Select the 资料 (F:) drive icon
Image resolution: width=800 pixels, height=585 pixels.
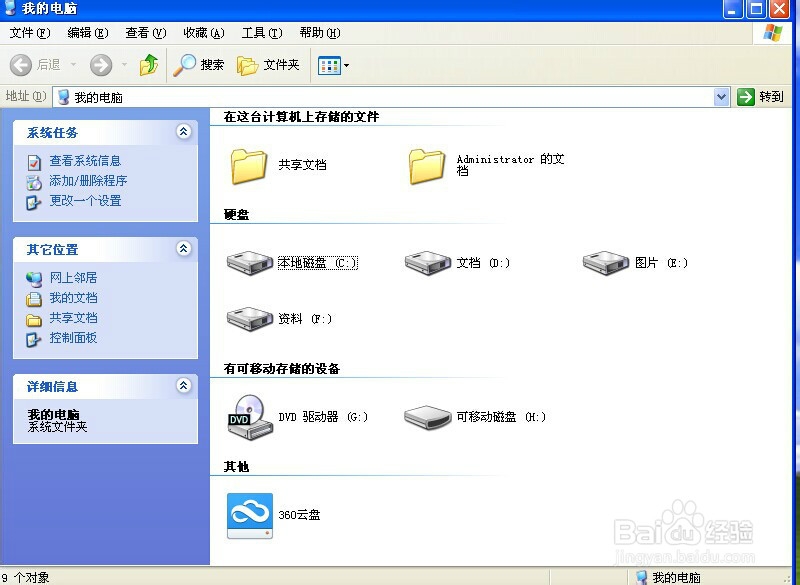coord(249,319)
